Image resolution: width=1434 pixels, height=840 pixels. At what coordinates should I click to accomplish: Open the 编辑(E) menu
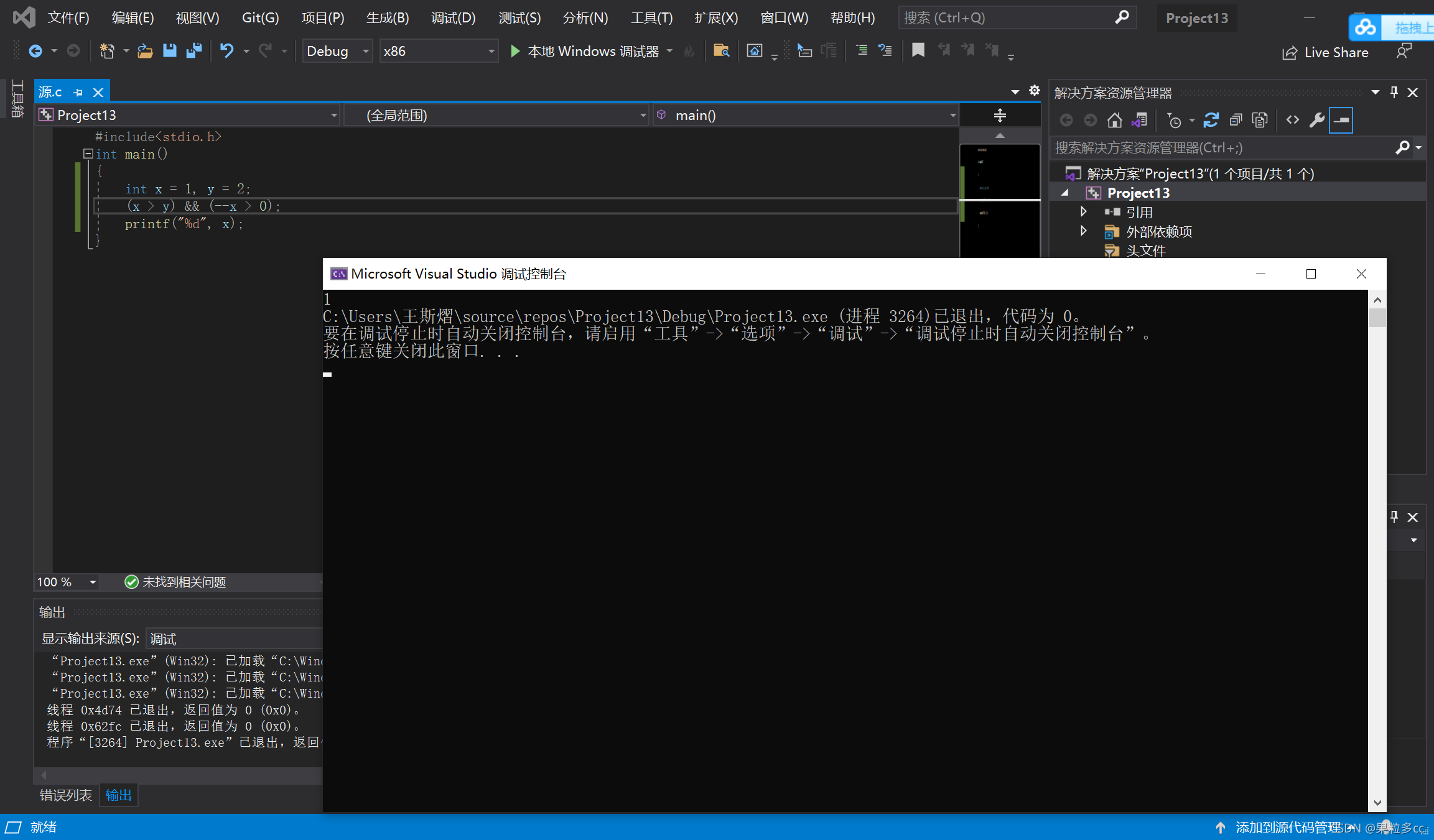[133, 18]
